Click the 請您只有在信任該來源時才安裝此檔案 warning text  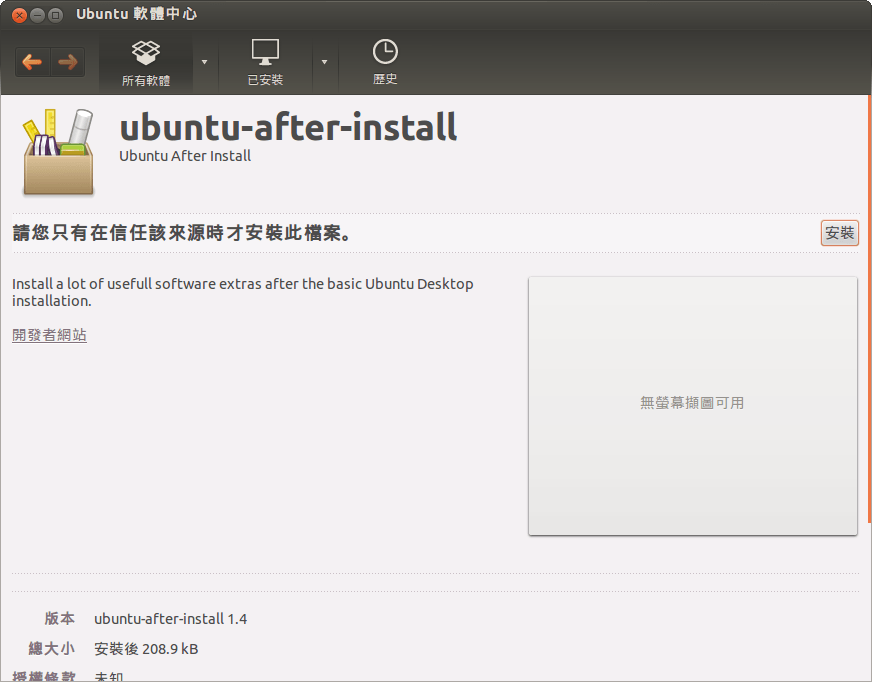click(182, 233)
